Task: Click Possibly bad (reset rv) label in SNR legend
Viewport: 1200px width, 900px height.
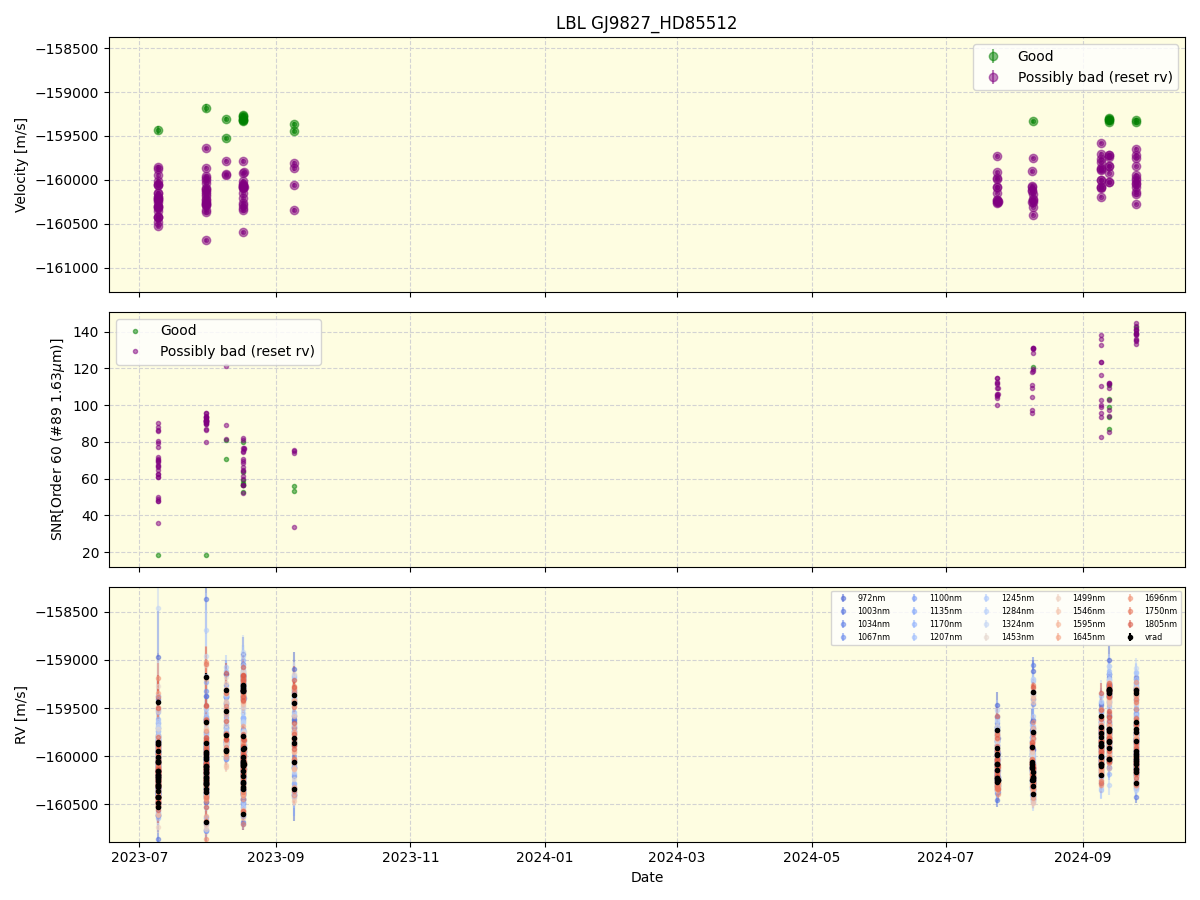Action: 237,351
